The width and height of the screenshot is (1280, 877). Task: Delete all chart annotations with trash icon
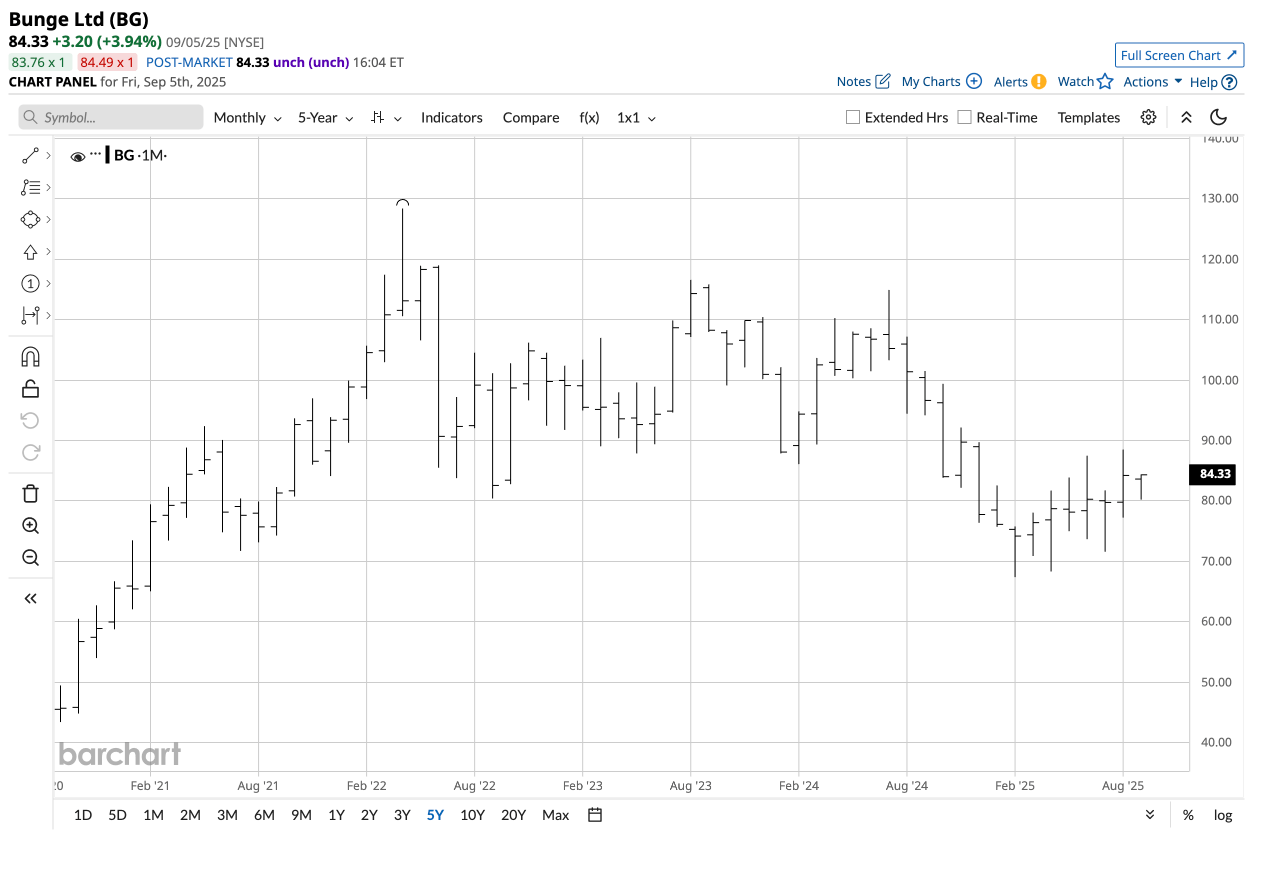click(30, 493)
